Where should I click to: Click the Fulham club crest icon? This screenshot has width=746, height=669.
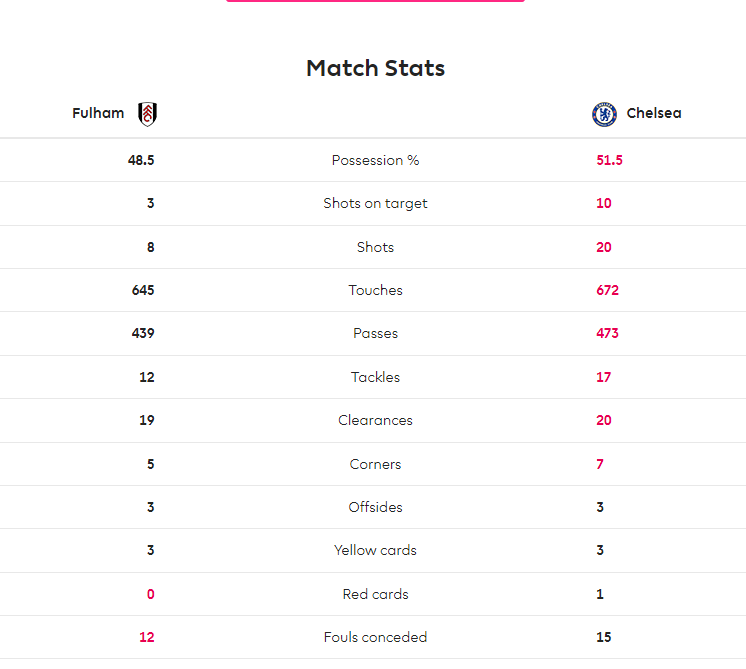click(x=147, y=114)
